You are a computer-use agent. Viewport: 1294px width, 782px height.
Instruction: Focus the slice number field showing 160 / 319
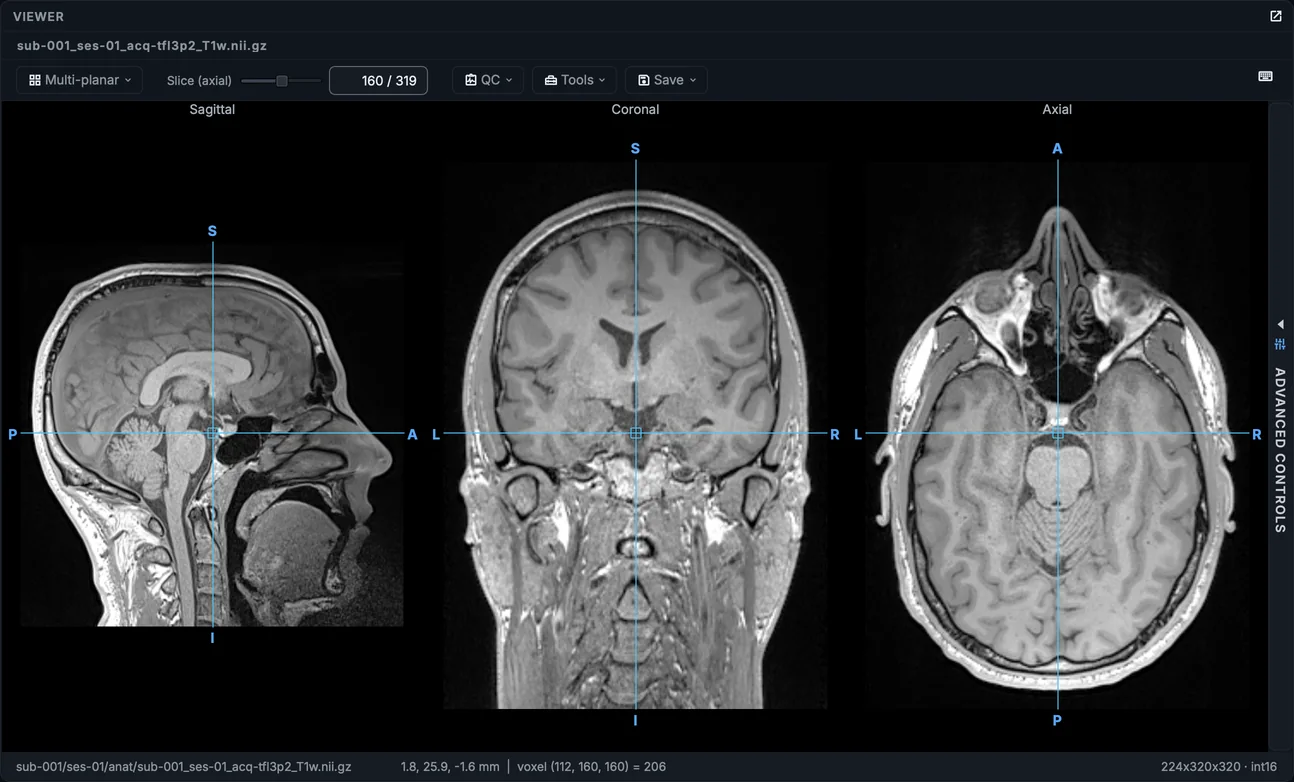tap(378, 80)
